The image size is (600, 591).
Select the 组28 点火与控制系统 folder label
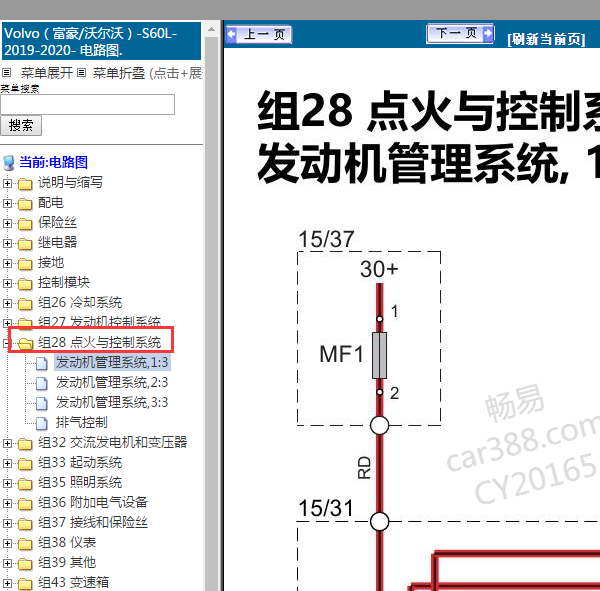tap(99, 342)
